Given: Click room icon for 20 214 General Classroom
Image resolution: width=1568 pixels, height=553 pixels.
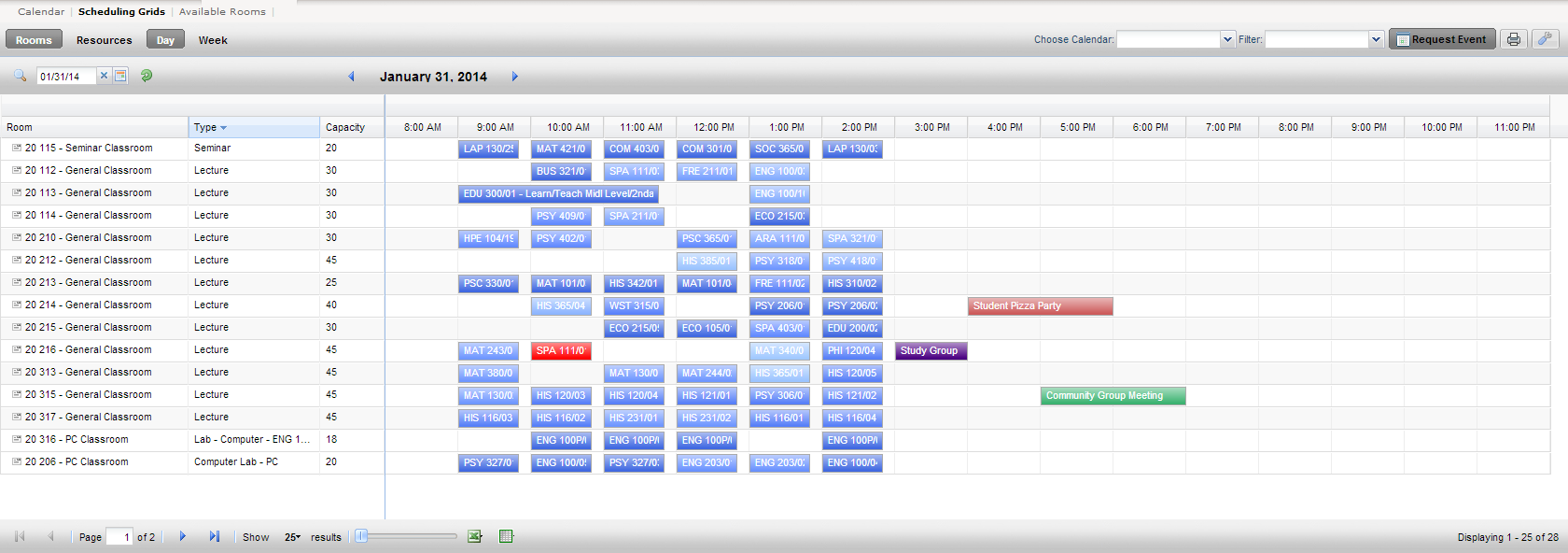Looking at the screenshot, I should (x=17, y=305).
